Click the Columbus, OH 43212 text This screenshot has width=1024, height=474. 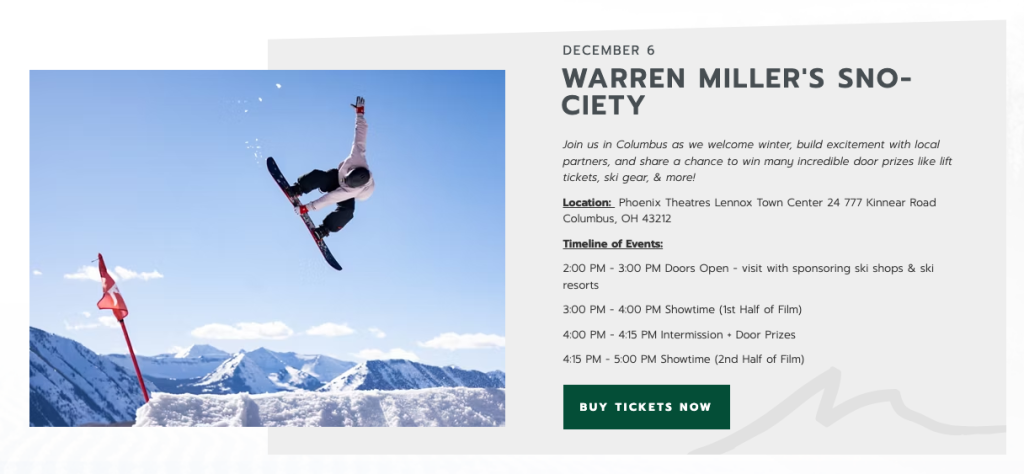coord(616,218)
